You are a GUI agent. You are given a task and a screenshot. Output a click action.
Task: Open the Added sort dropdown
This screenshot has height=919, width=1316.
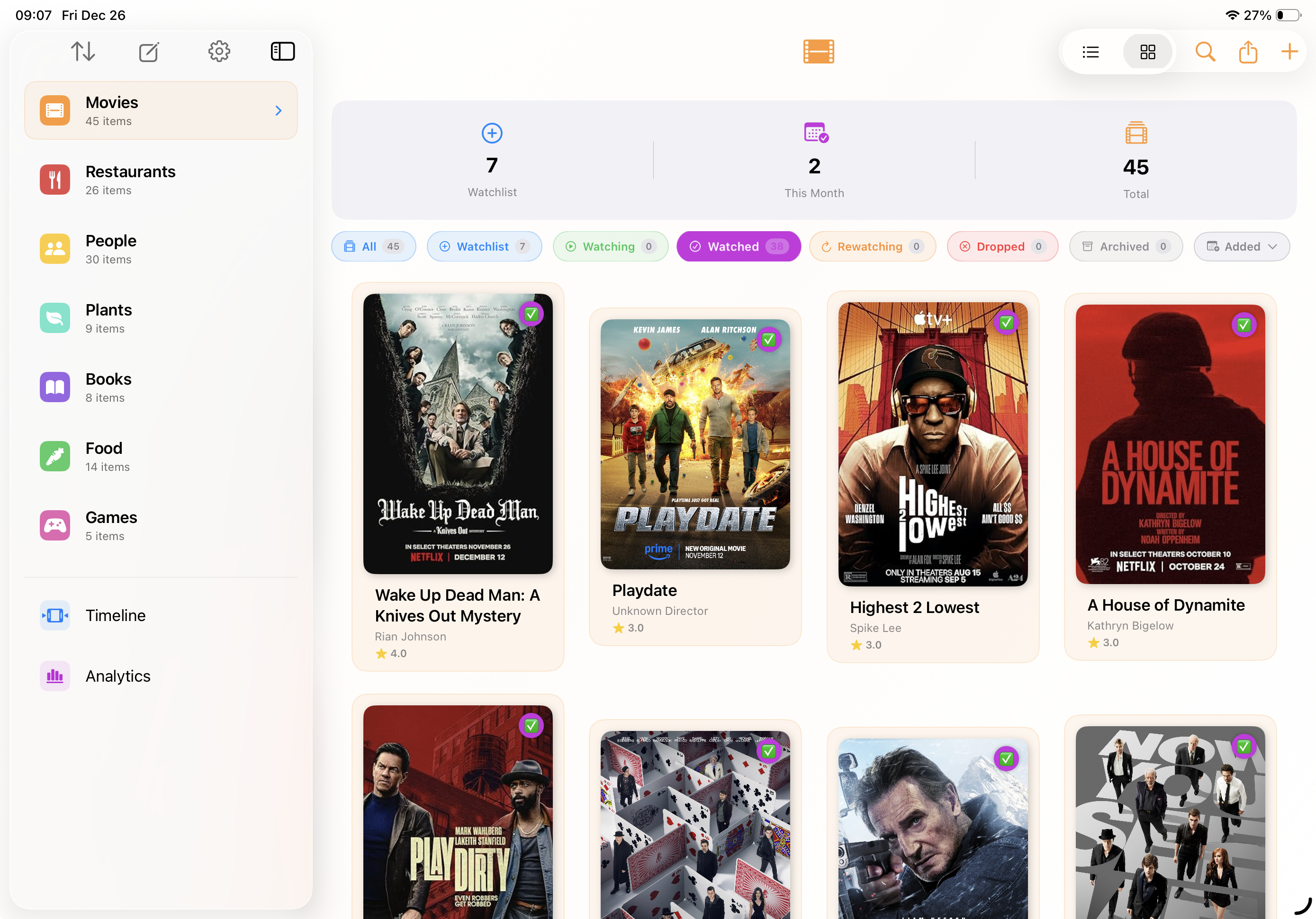1242,246
